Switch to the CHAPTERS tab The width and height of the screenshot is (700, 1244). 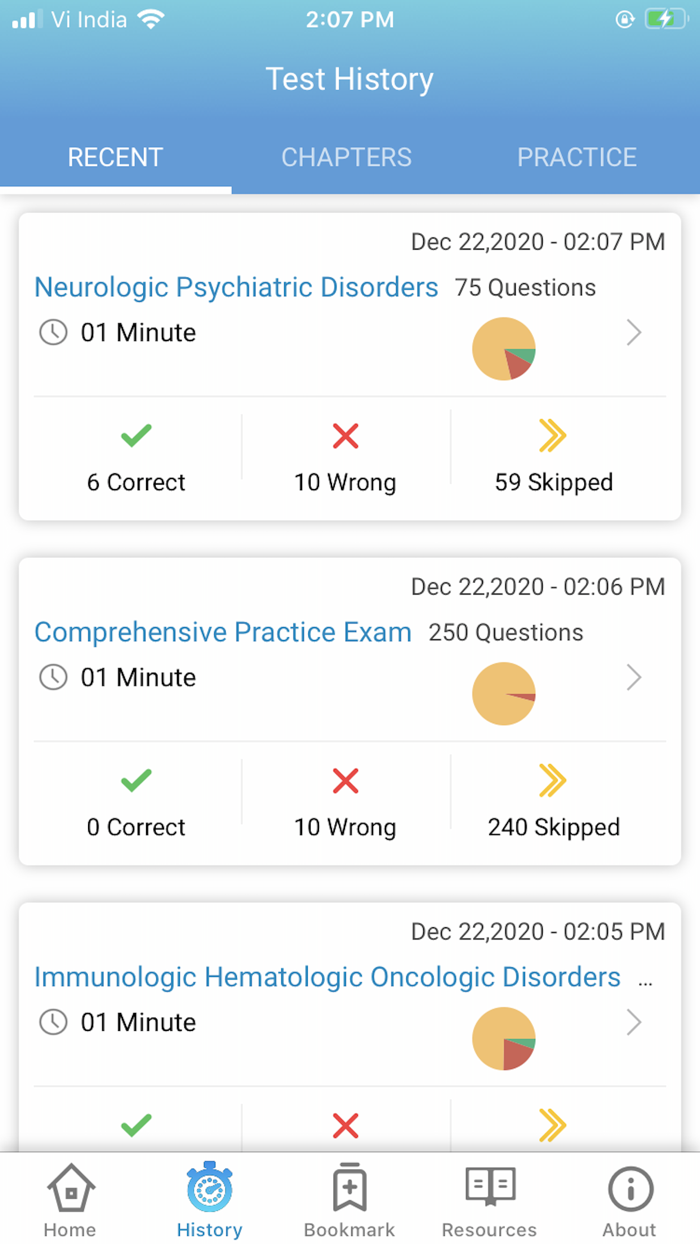coord(346,157)
